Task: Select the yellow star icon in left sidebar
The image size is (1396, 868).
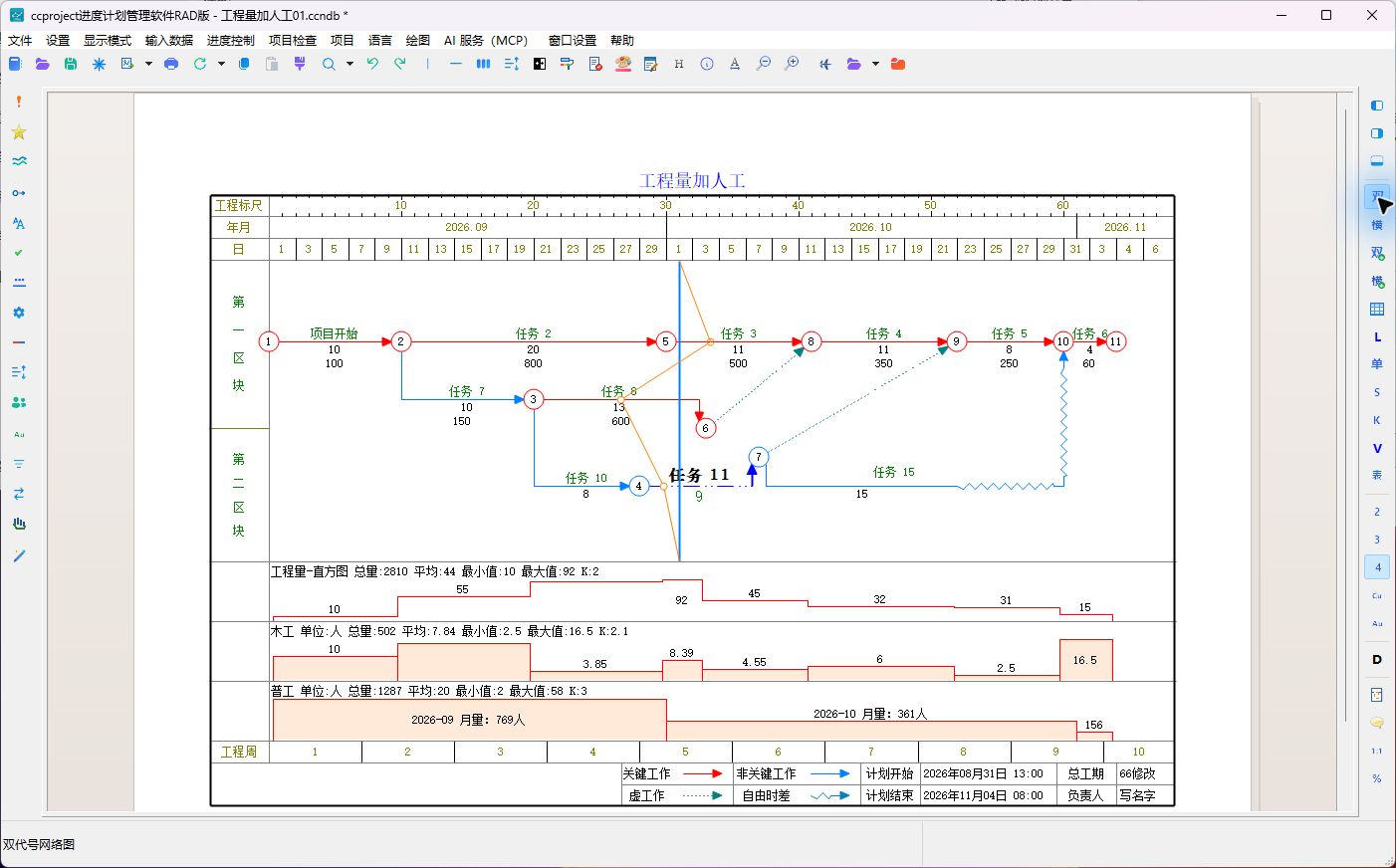Action: pos(19,132)
